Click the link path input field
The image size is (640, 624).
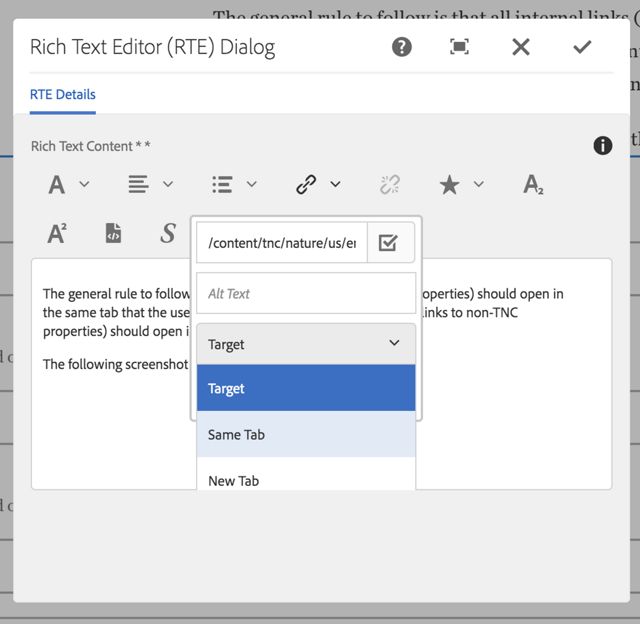[281, 243]
